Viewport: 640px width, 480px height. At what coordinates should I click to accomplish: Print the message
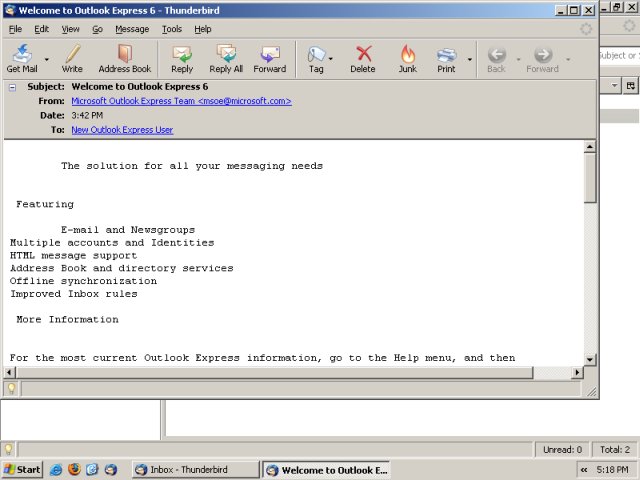(446, 58)
